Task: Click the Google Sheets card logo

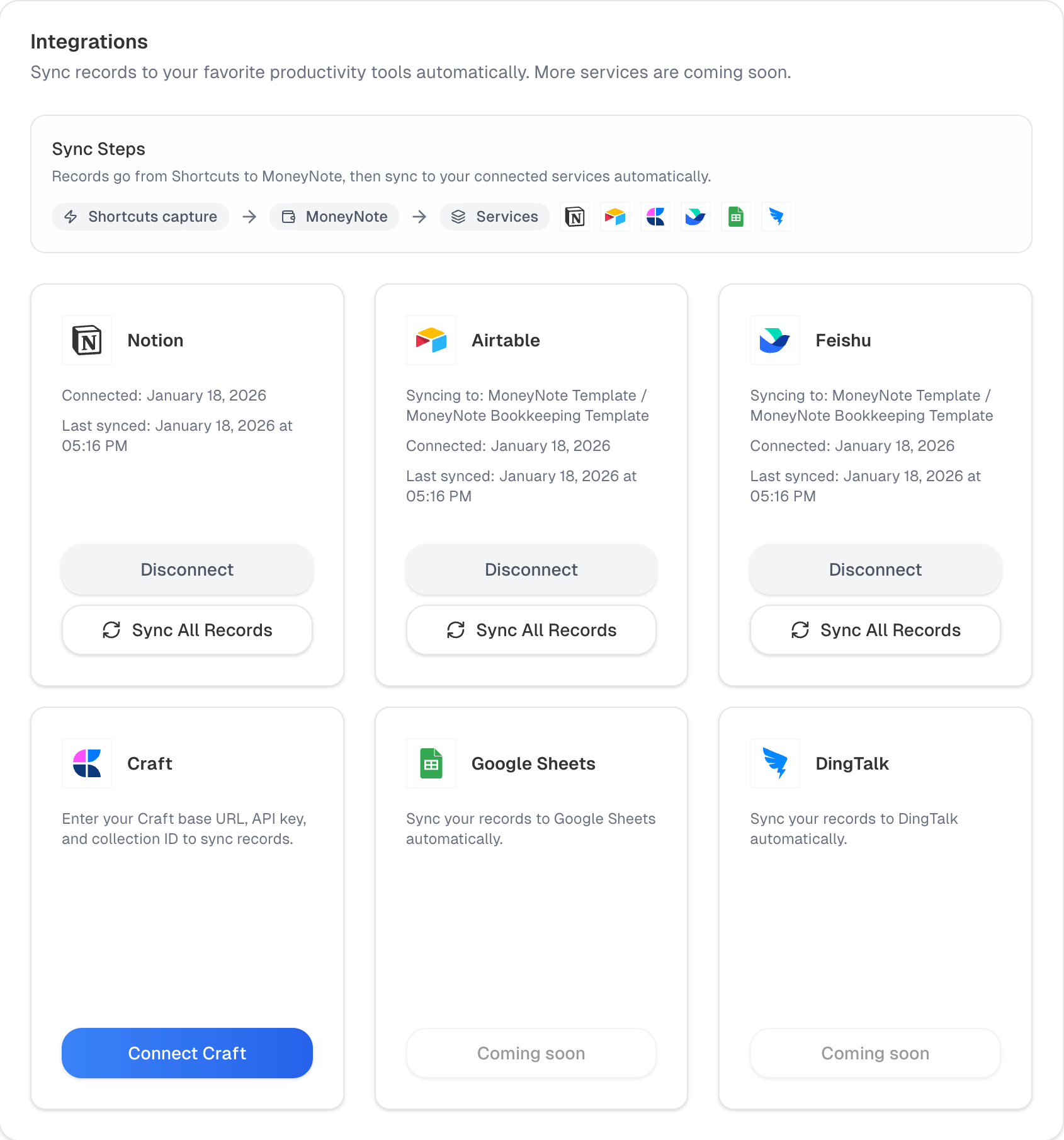Action: 431,763
